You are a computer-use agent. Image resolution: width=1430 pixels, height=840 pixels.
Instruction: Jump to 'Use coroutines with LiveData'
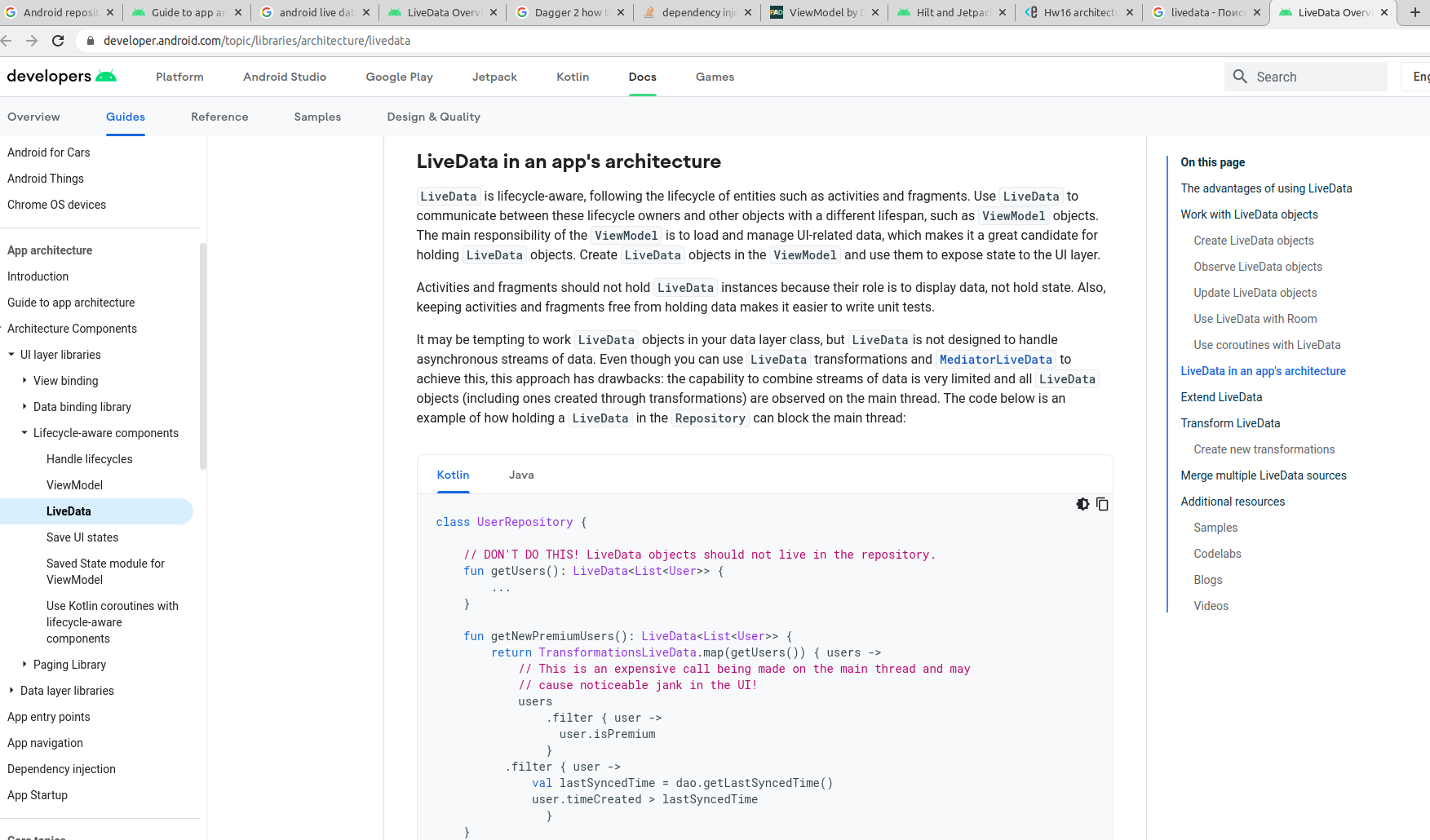point(1267,345)
